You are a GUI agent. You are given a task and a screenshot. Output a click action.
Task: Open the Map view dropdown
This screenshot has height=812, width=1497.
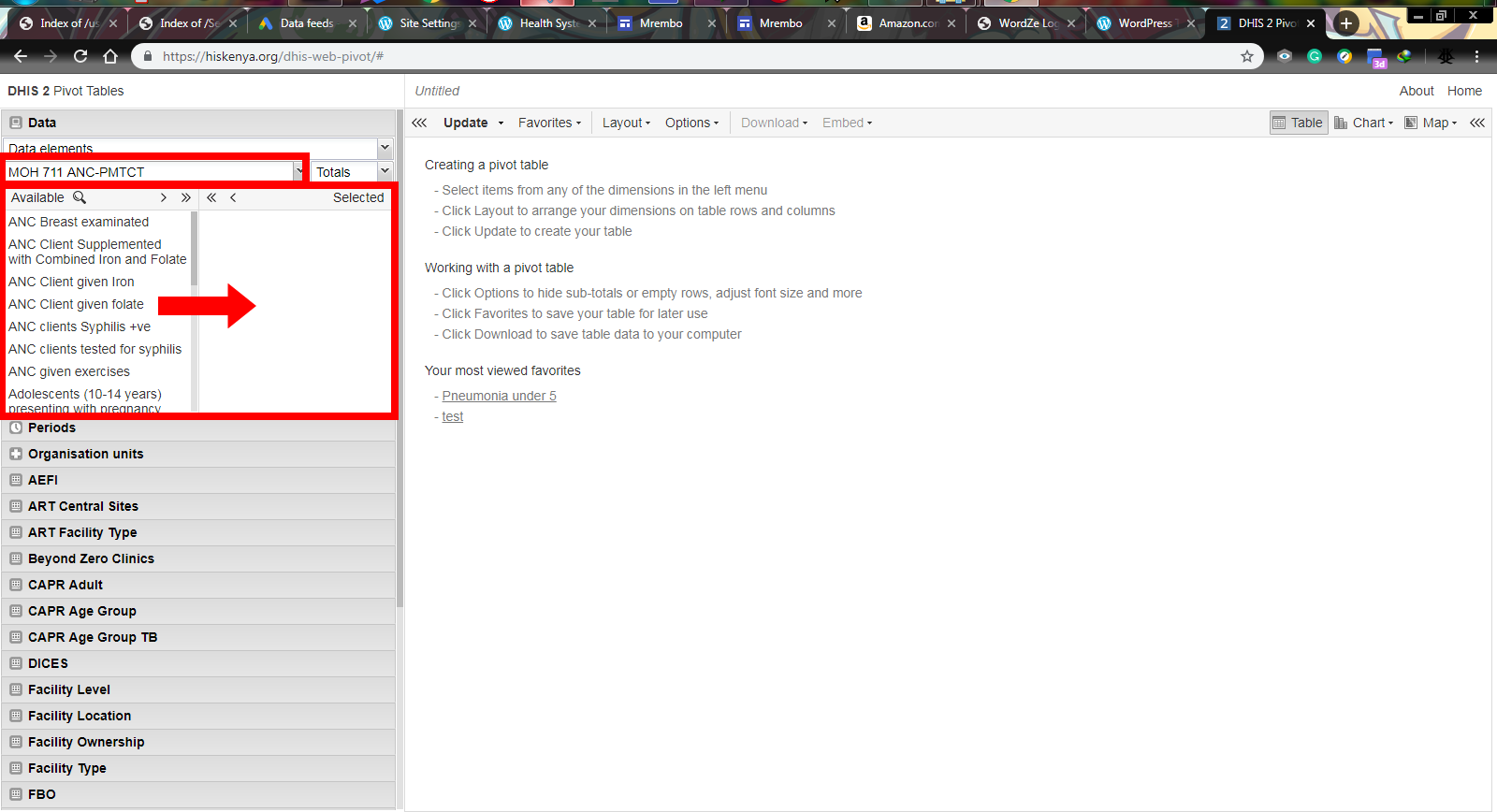tap(1431, 123)
